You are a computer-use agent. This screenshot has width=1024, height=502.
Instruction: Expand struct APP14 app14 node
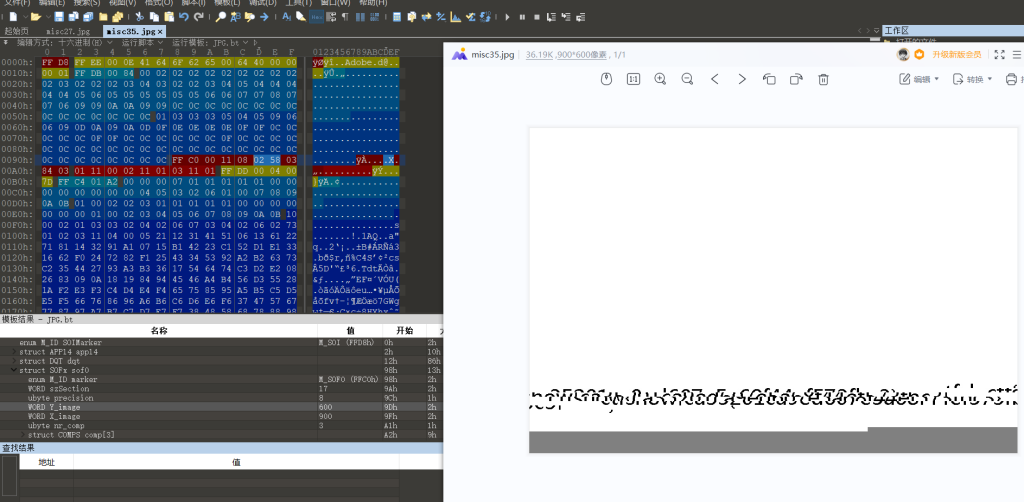[x=15, y=353]
